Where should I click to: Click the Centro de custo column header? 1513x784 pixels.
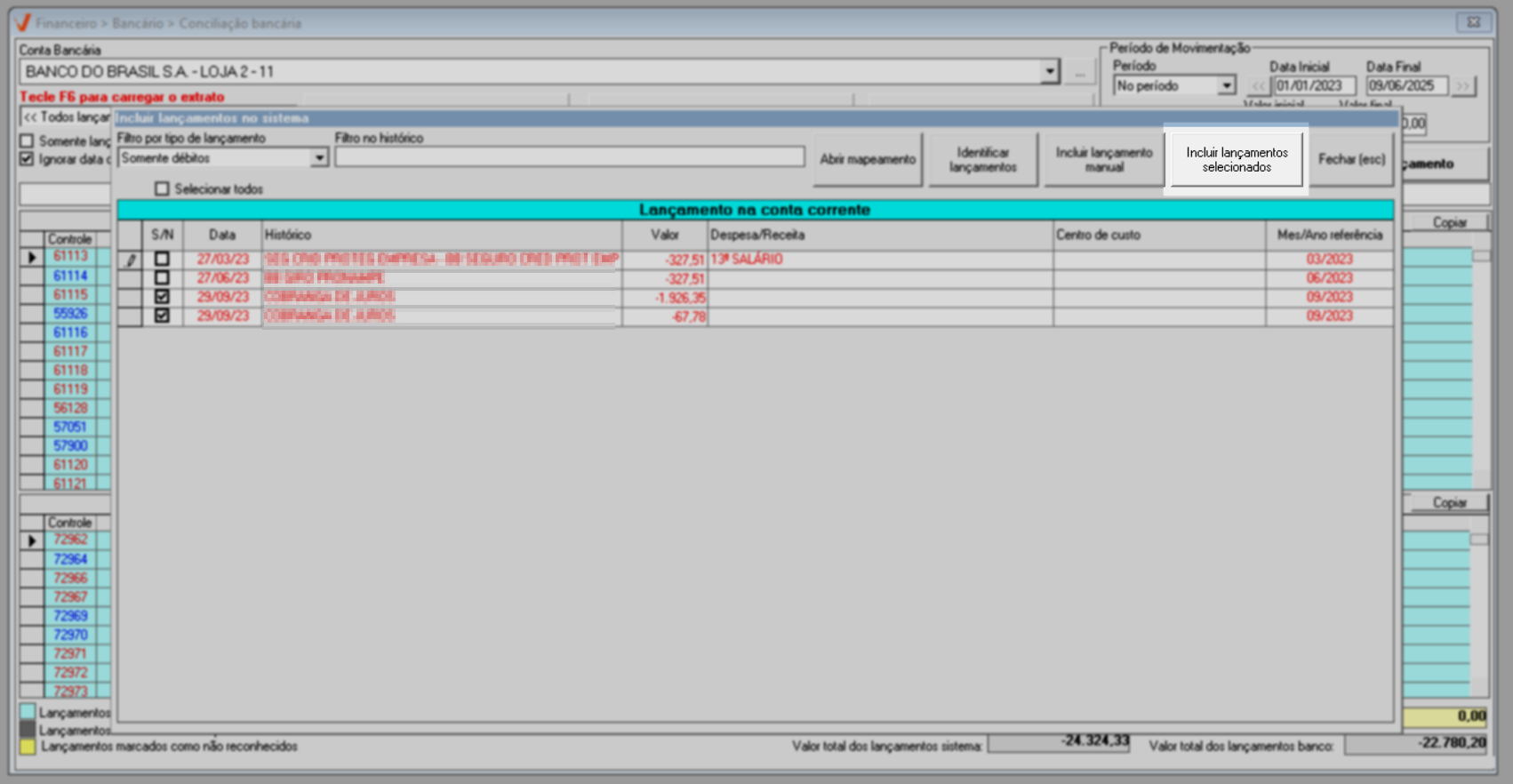[1159, 235]
